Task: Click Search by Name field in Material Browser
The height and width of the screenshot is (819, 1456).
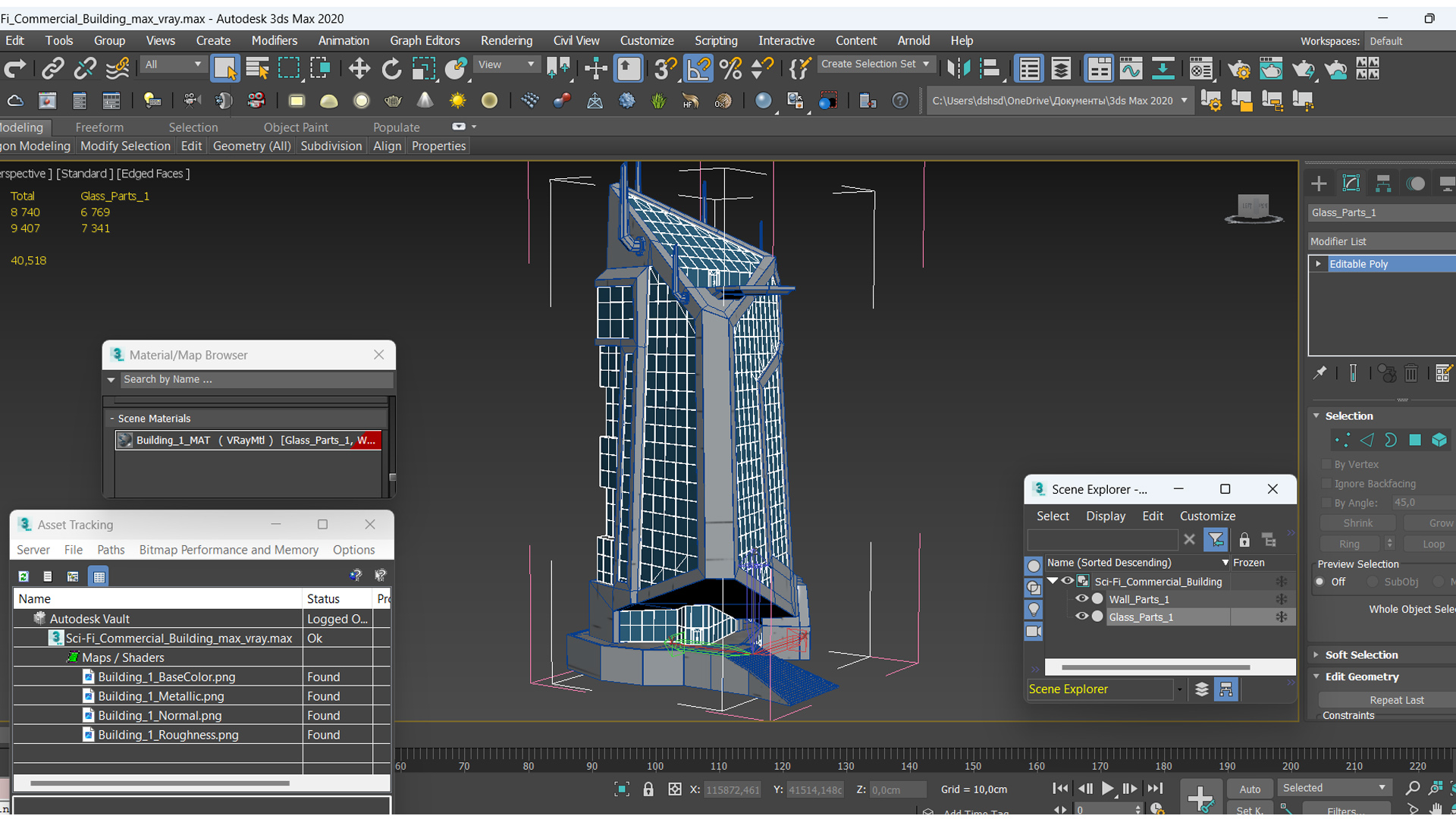Action: (256, 379)
